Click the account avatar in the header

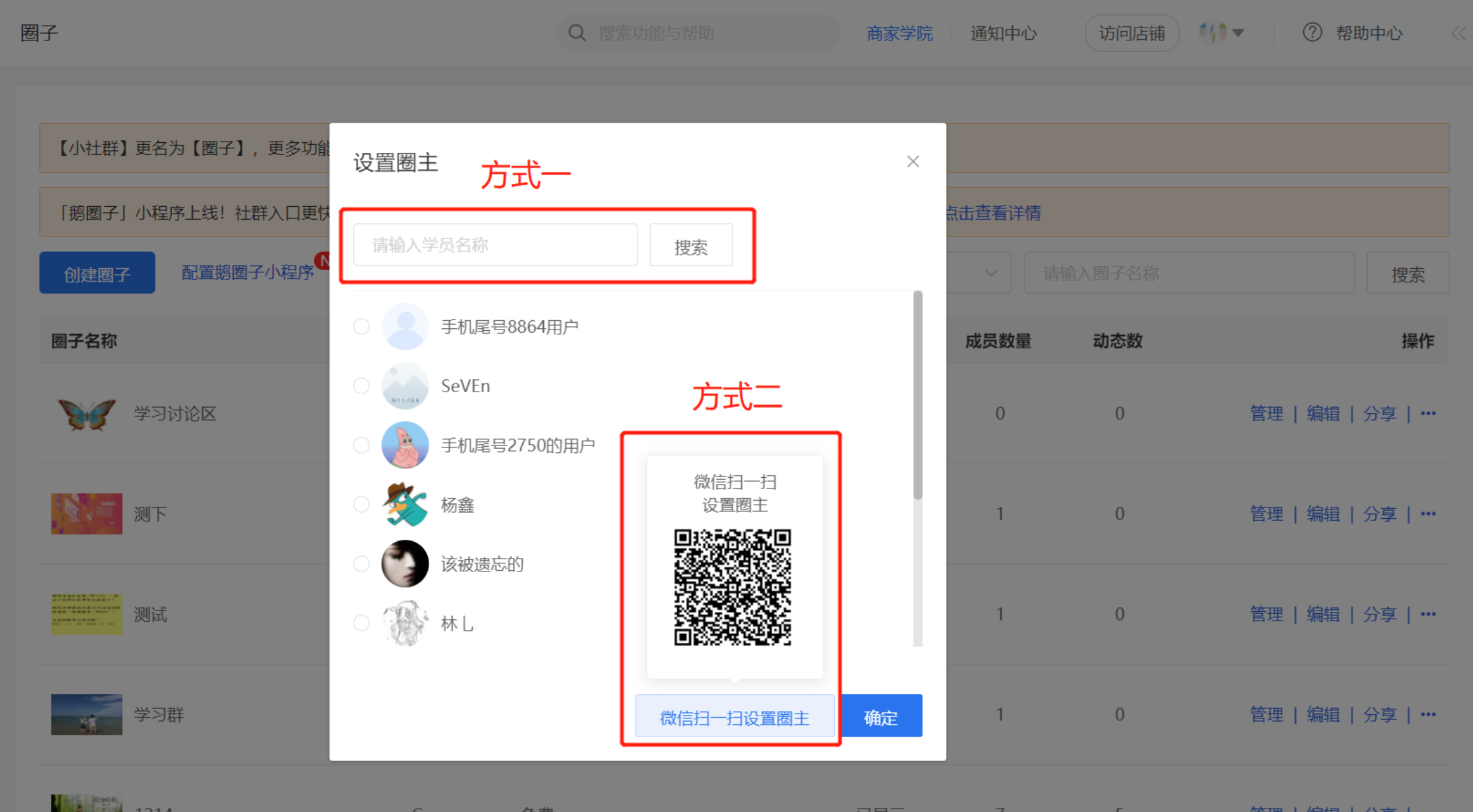[1213, 32]
